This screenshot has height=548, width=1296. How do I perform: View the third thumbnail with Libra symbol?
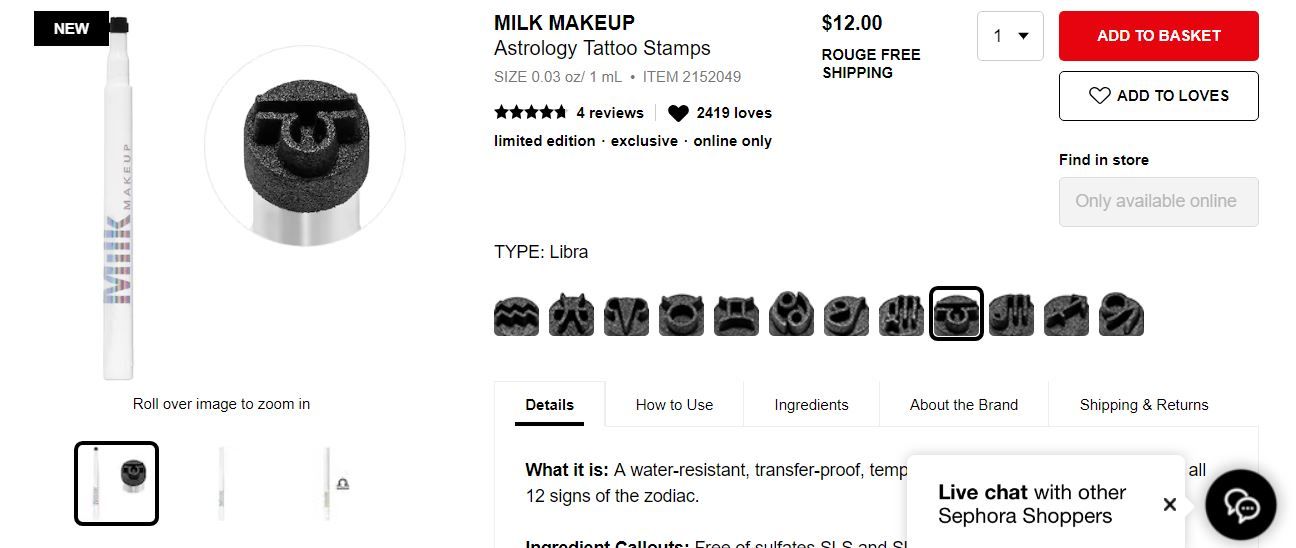[x=329, y=483]
